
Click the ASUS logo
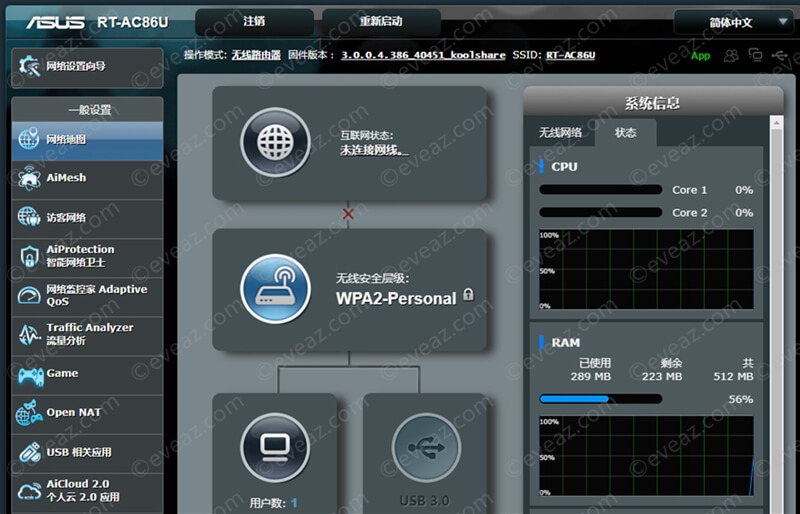(x=55, y=22)
